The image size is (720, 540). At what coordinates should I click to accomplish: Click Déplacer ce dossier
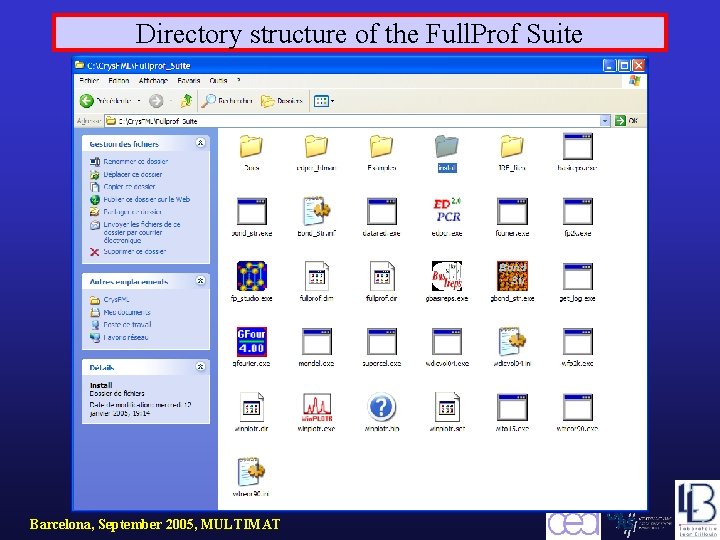click(126, 174)
